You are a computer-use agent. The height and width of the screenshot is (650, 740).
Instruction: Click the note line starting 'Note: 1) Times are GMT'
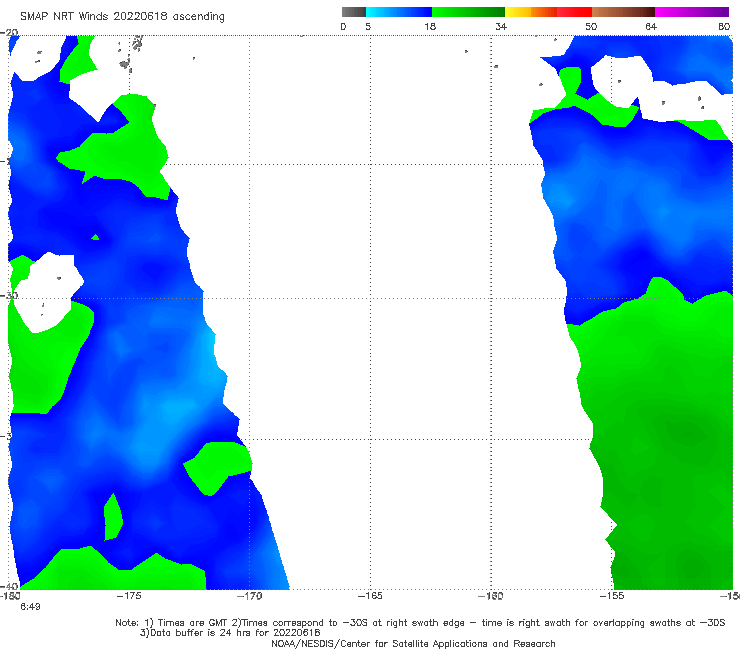[420, 623]
